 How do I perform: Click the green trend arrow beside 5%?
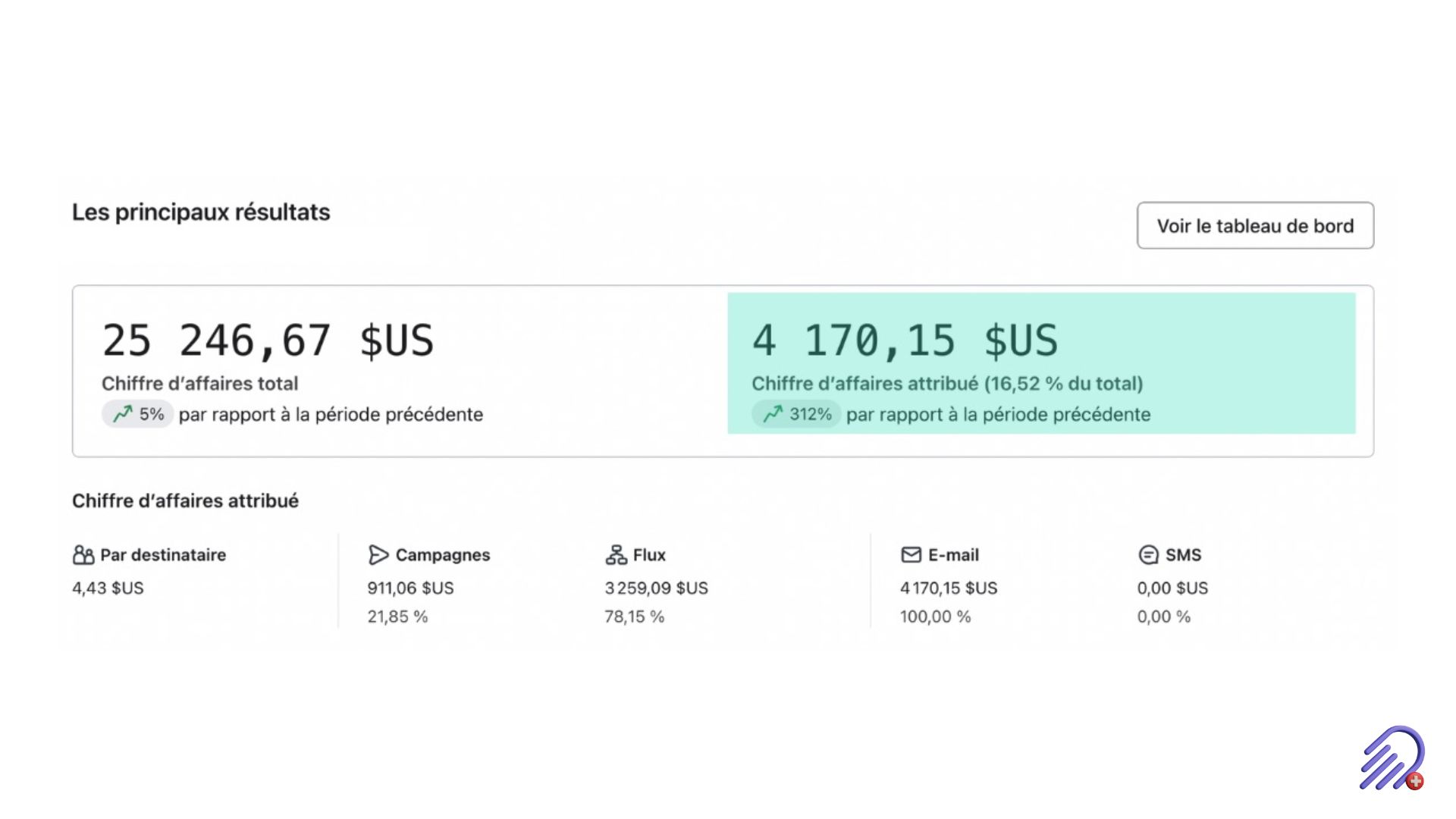click(x=122, y=414)
